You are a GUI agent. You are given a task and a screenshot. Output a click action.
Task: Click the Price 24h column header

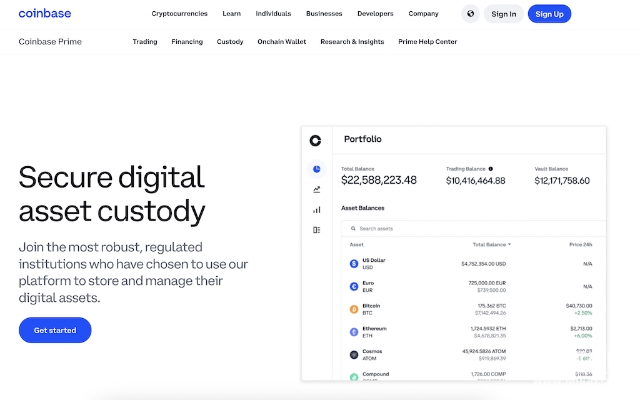click(x=580, y=244)
